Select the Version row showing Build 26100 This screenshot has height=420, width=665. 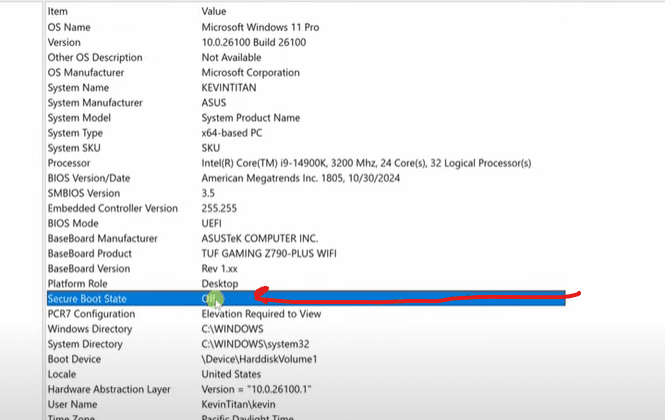click(x=66, y=42)
